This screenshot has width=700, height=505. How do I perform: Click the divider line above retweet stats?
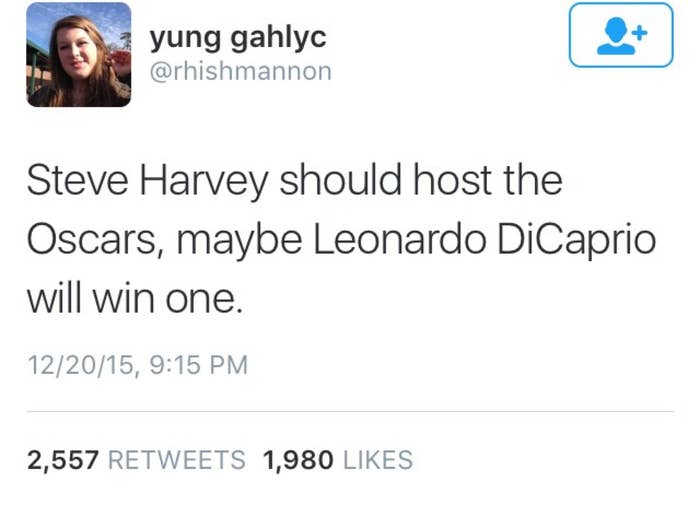coord(350,411)
